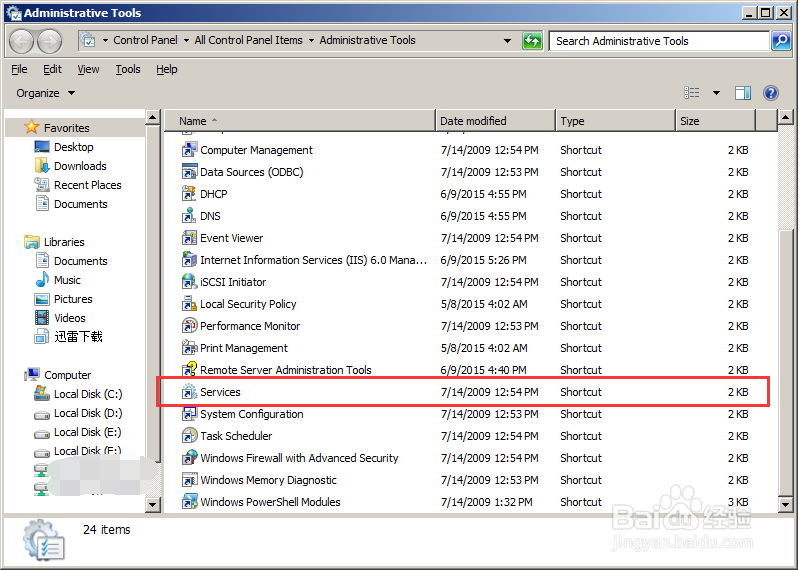
Task: Open the 迅雷下载 library
Action: point(78,337)
